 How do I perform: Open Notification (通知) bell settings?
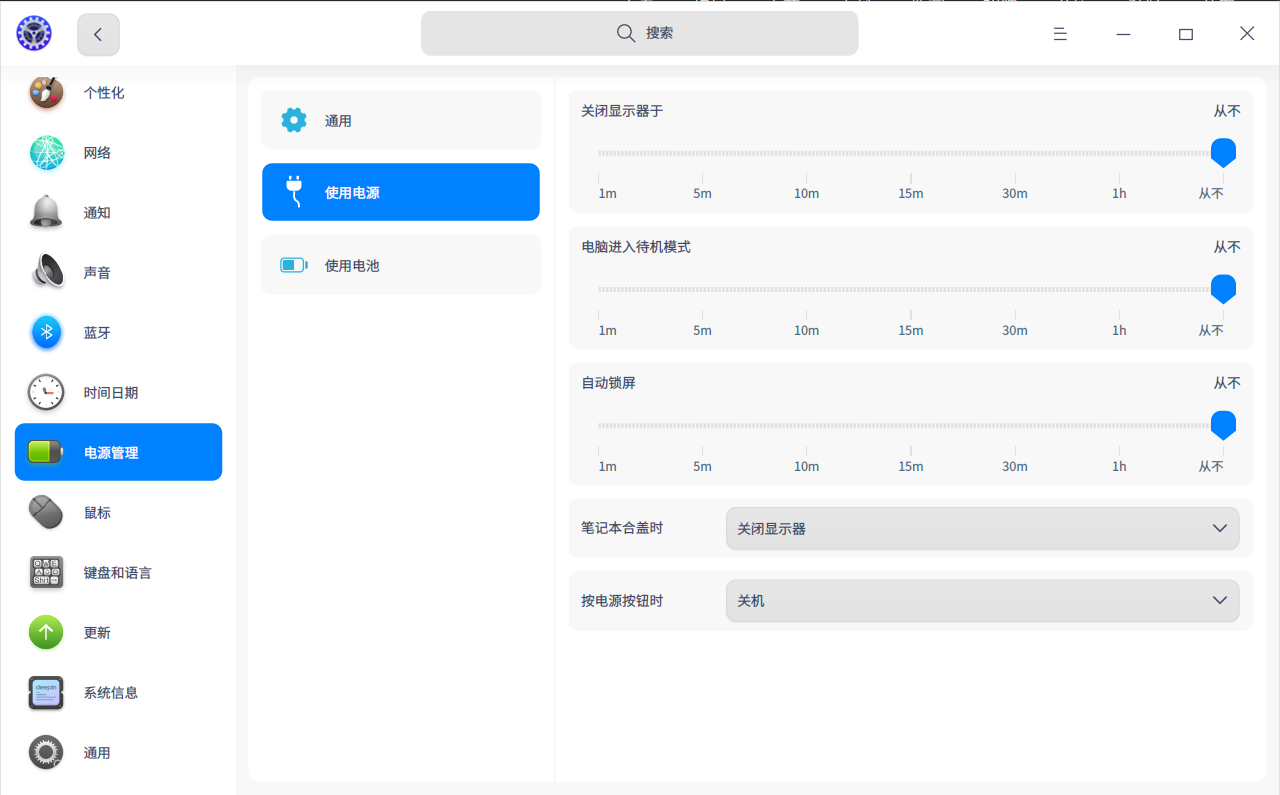118,213
